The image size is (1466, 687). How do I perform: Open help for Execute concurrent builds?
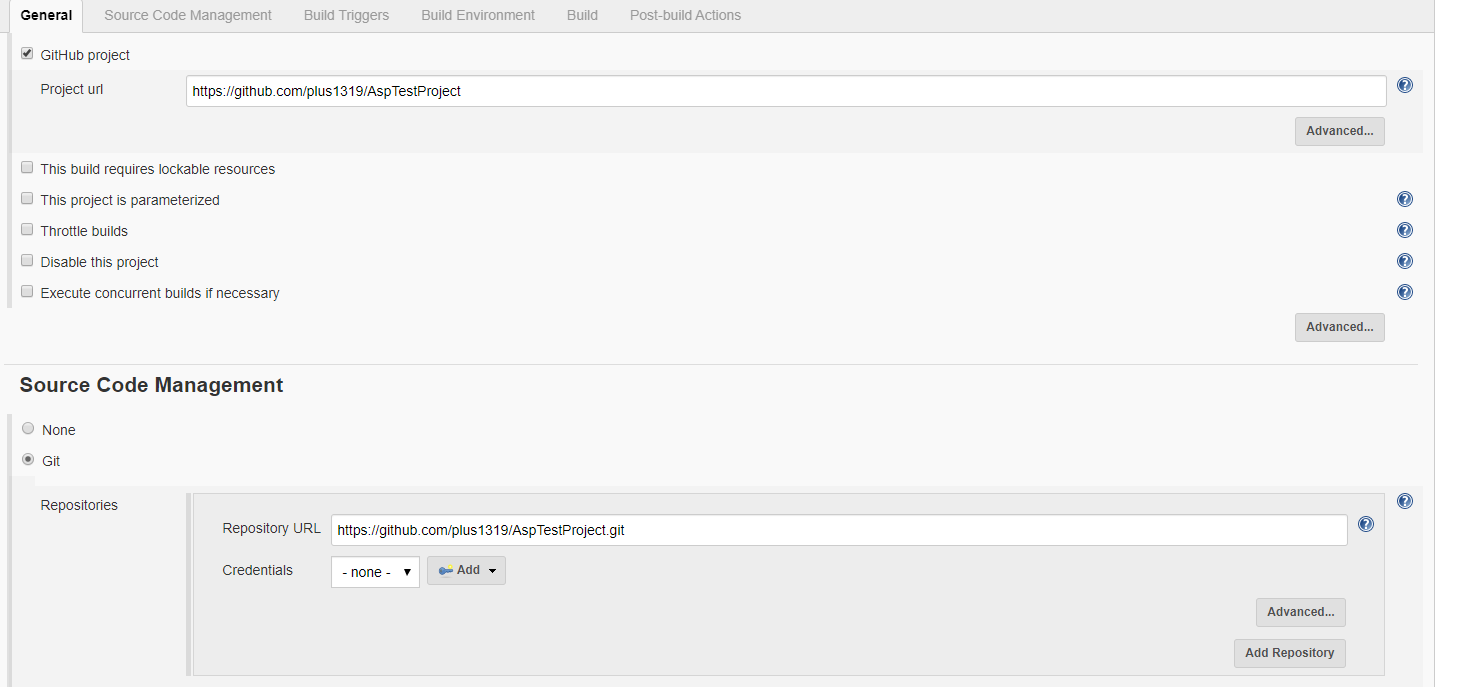tap(1404, 292)
